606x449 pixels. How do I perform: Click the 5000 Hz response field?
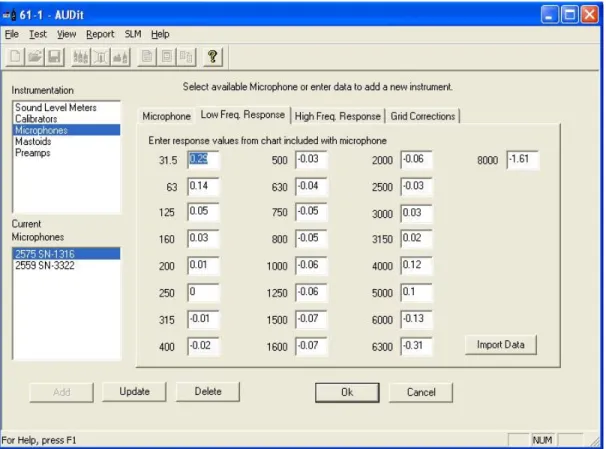pos(417,293)
